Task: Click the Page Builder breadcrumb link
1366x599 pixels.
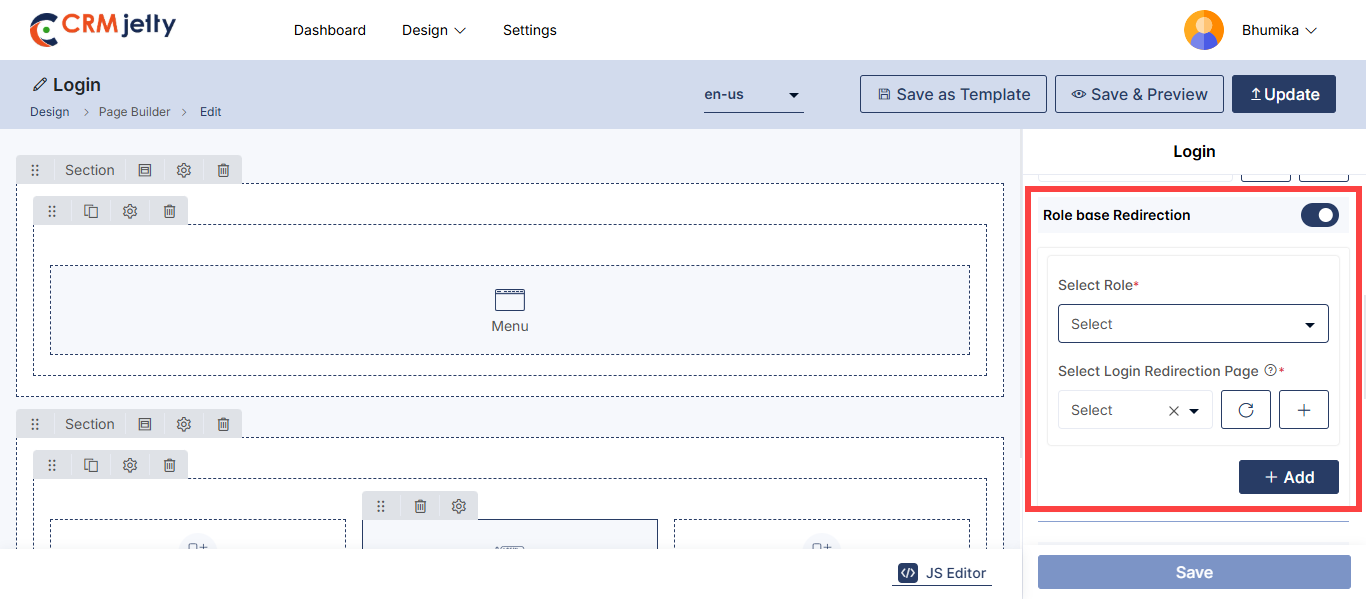Action: pos(134,112)
